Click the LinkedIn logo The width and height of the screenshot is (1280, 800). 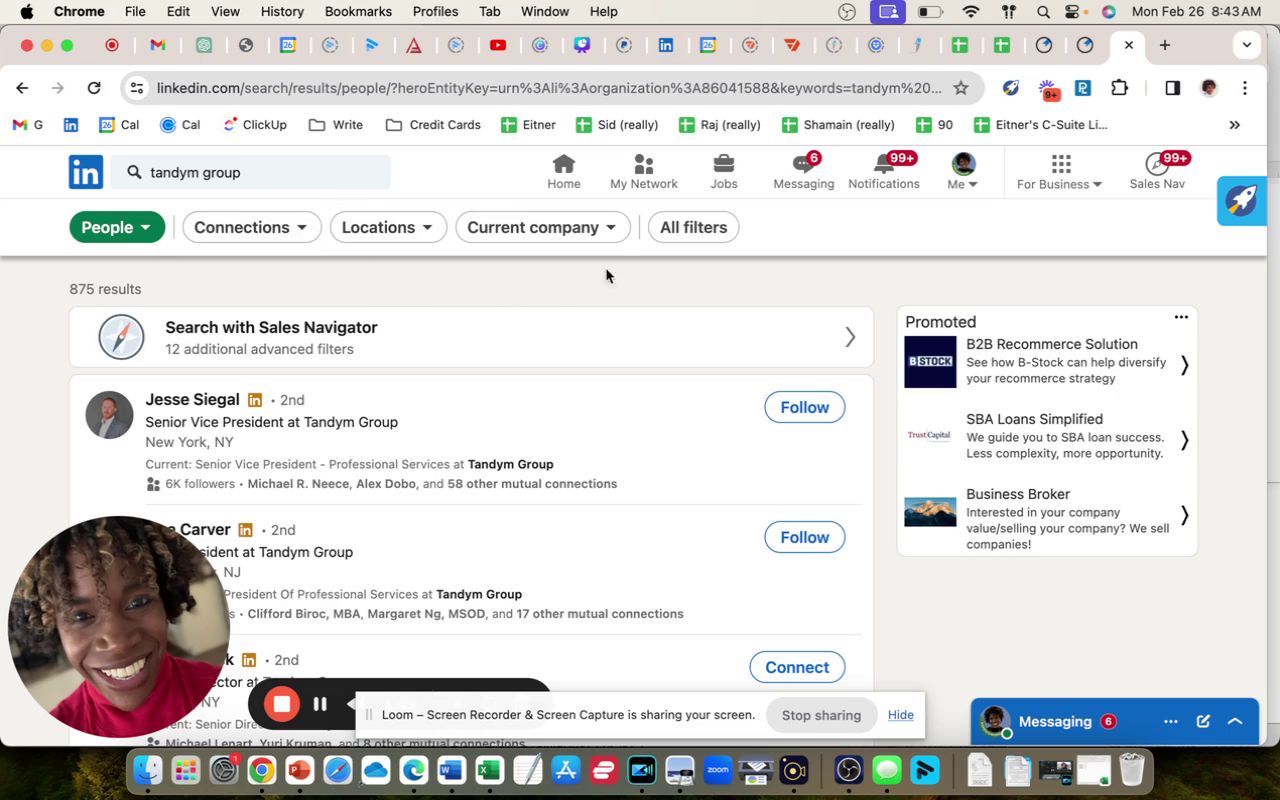pyautogui.click(x=86, y=172)
